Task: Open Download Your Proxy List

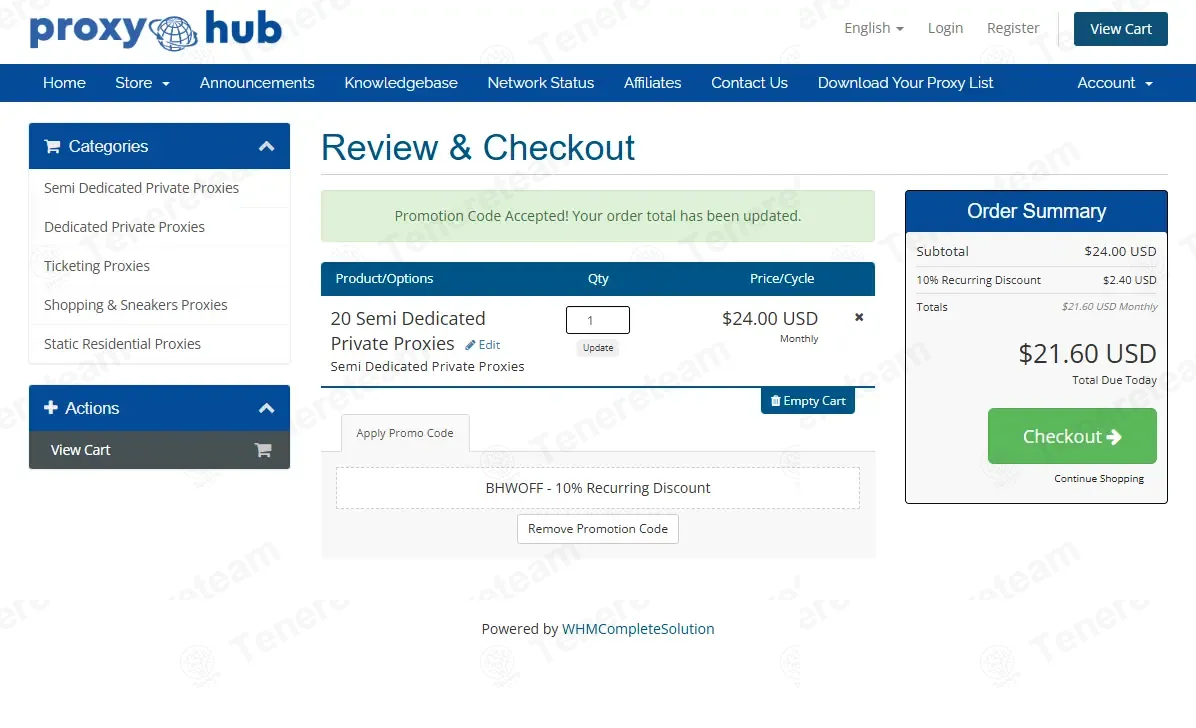Action: pyautogui.click(x=905, y=83)
